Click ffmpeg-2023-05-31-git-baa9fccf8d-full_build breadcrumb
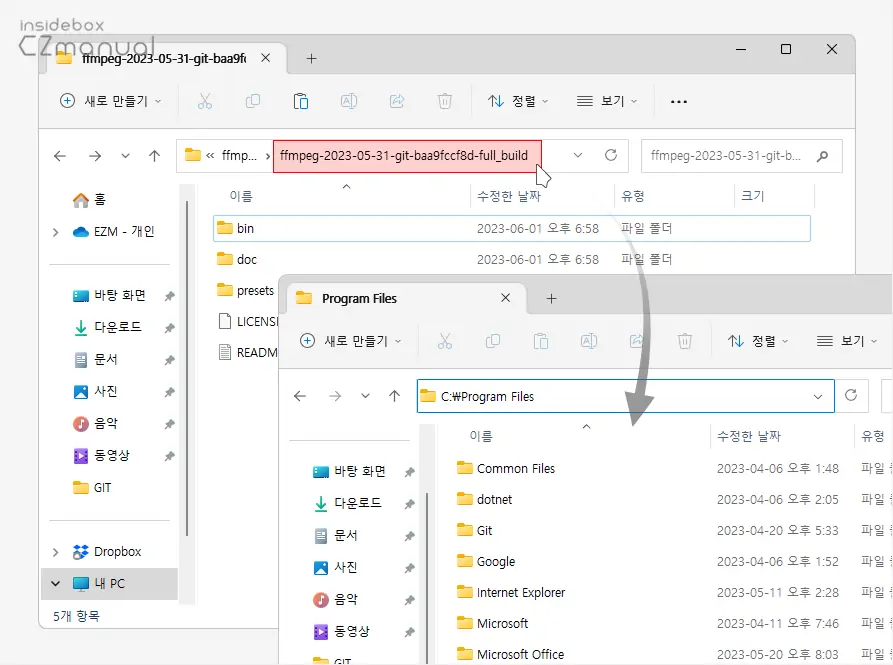The height and width of the screenshot is (665, 893). click(x=404, y=156)
